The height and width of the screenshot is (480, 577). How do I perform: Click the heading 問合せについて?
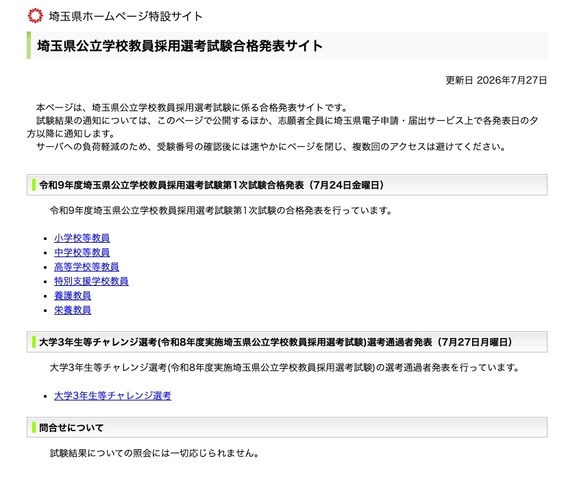point(71,428)
